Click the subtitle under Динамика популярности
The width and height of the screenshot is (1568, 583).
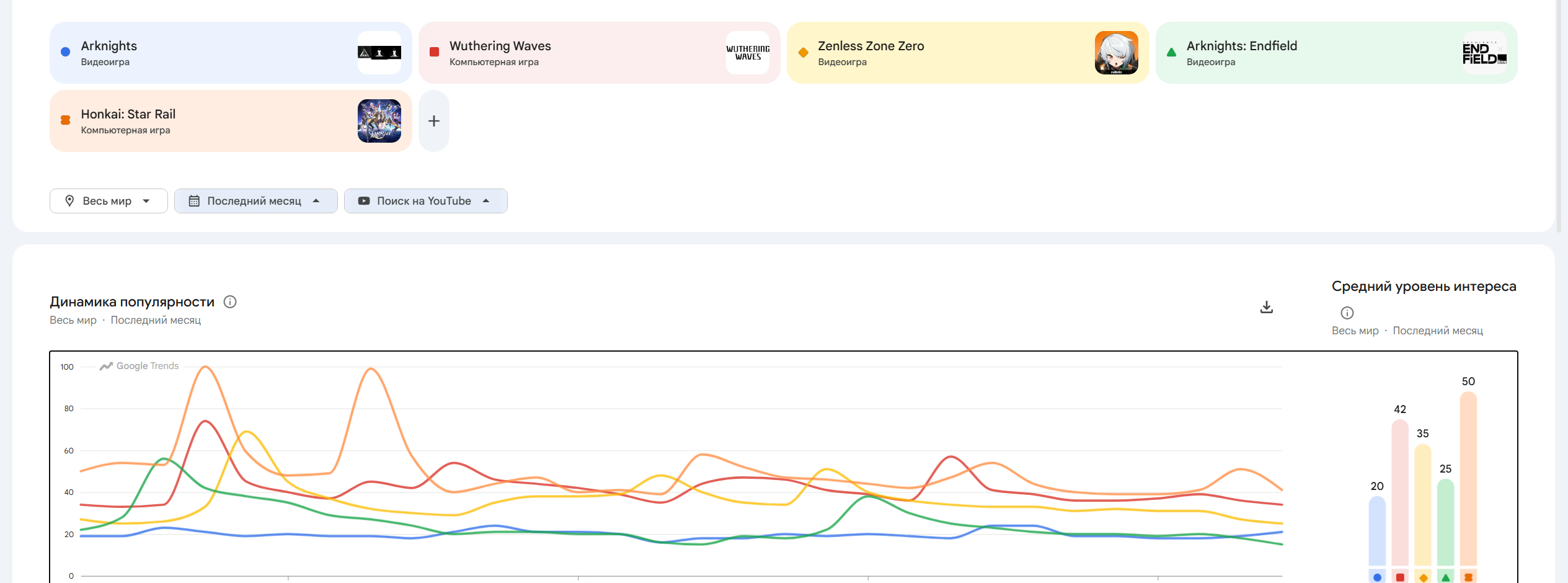(125, 320)
